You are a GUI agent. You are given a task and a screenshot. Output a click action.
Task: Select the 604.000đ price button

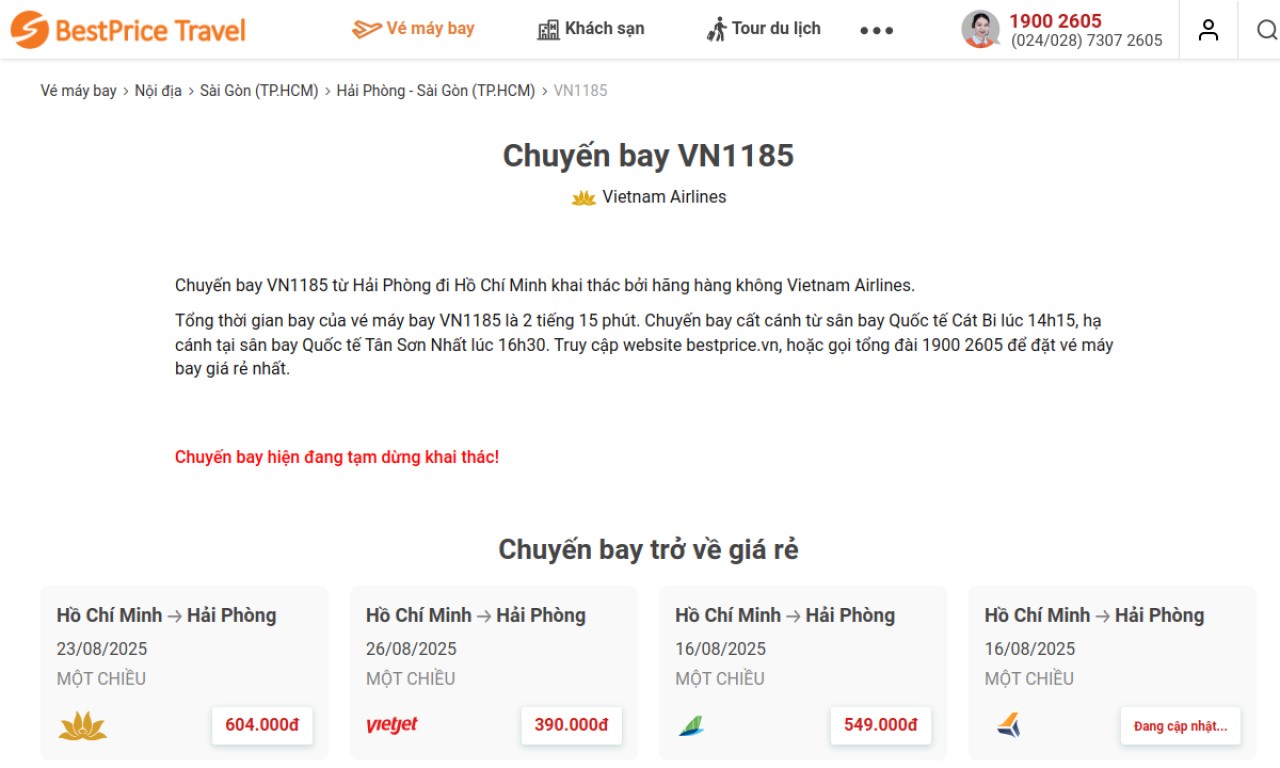[x=262, y=725]
